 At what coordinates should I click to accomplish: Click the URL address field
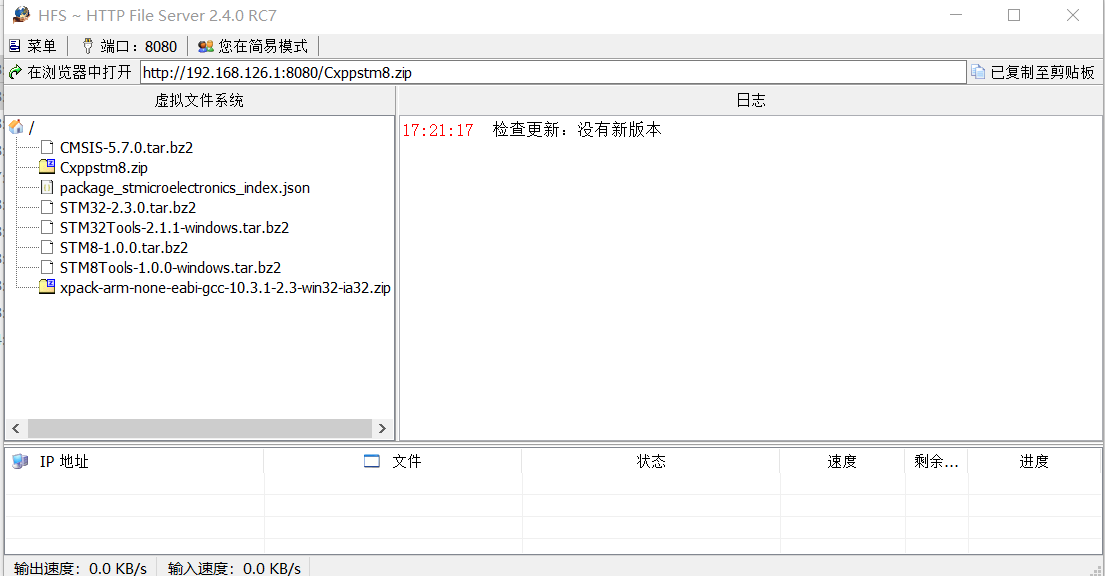coord(552,72)
